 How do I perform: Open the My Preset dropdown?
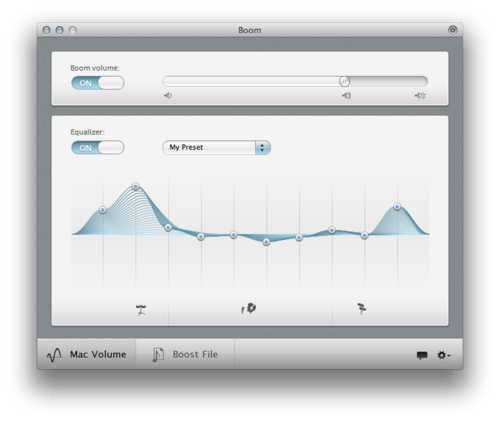tap(216, 147)
